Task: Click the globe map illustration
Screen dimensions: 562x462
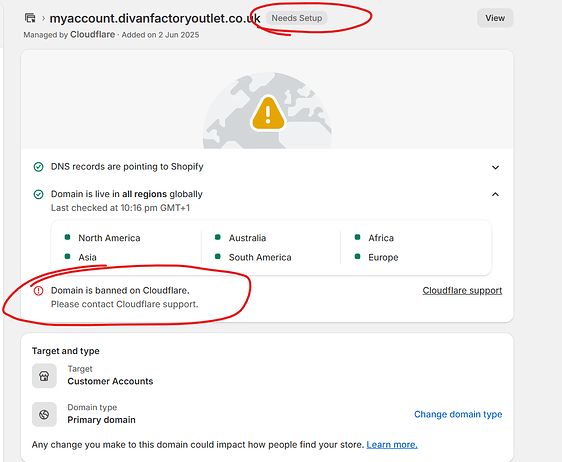Action: (x=267, y=110)
